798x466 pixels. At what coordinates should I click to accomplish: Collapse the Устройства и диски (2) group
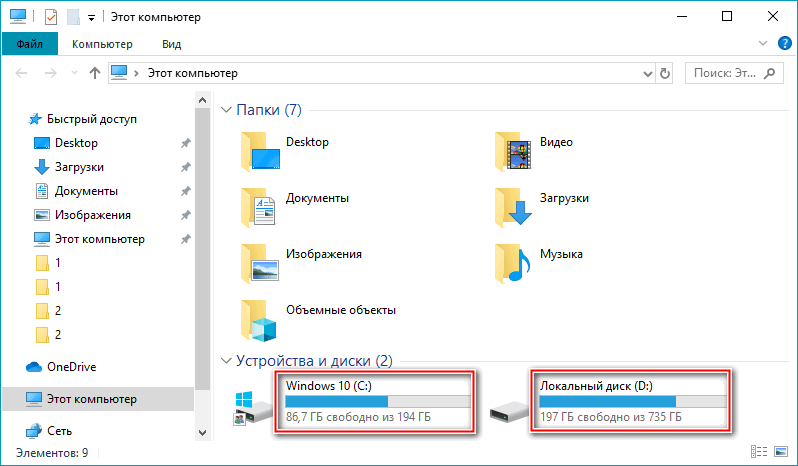click(x=226, y=361)
